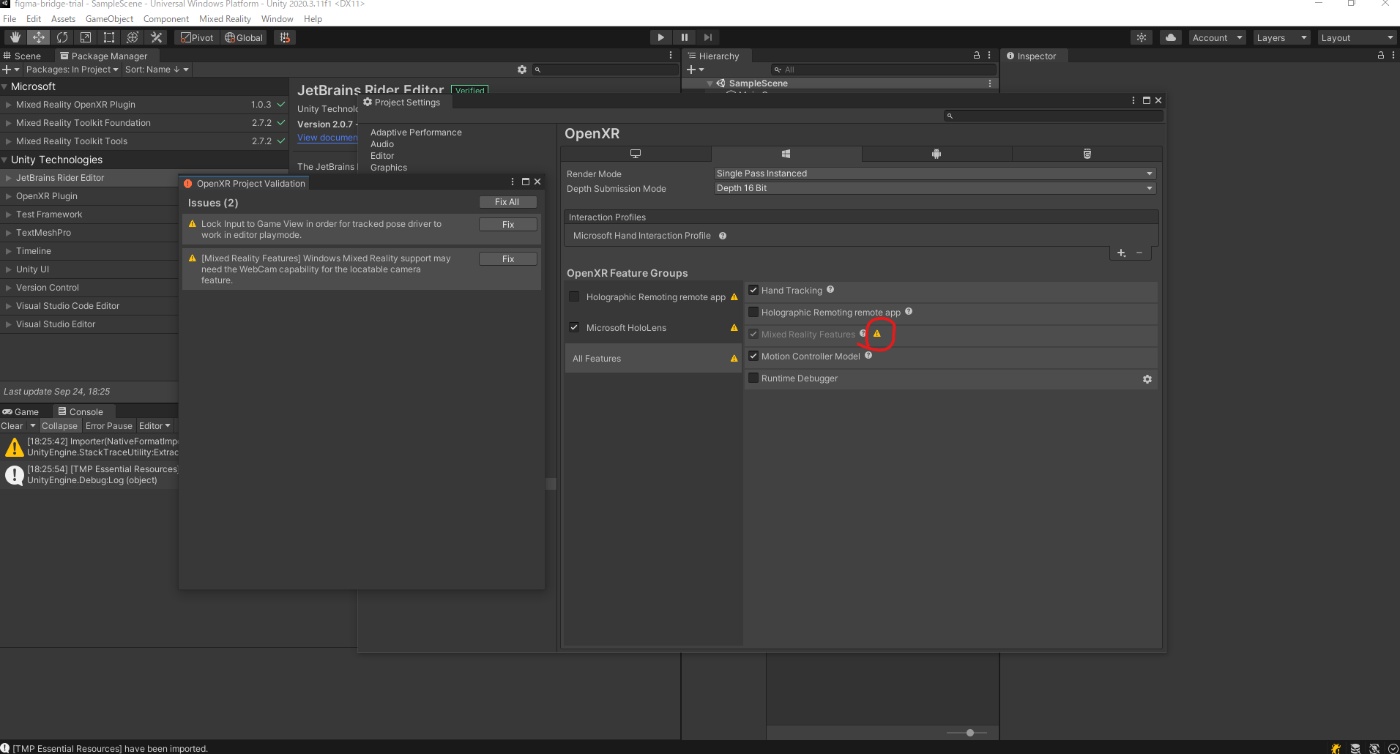Open the Console Clear dropdown arrow
This screenshot has height=754, width=1400.
32,426
